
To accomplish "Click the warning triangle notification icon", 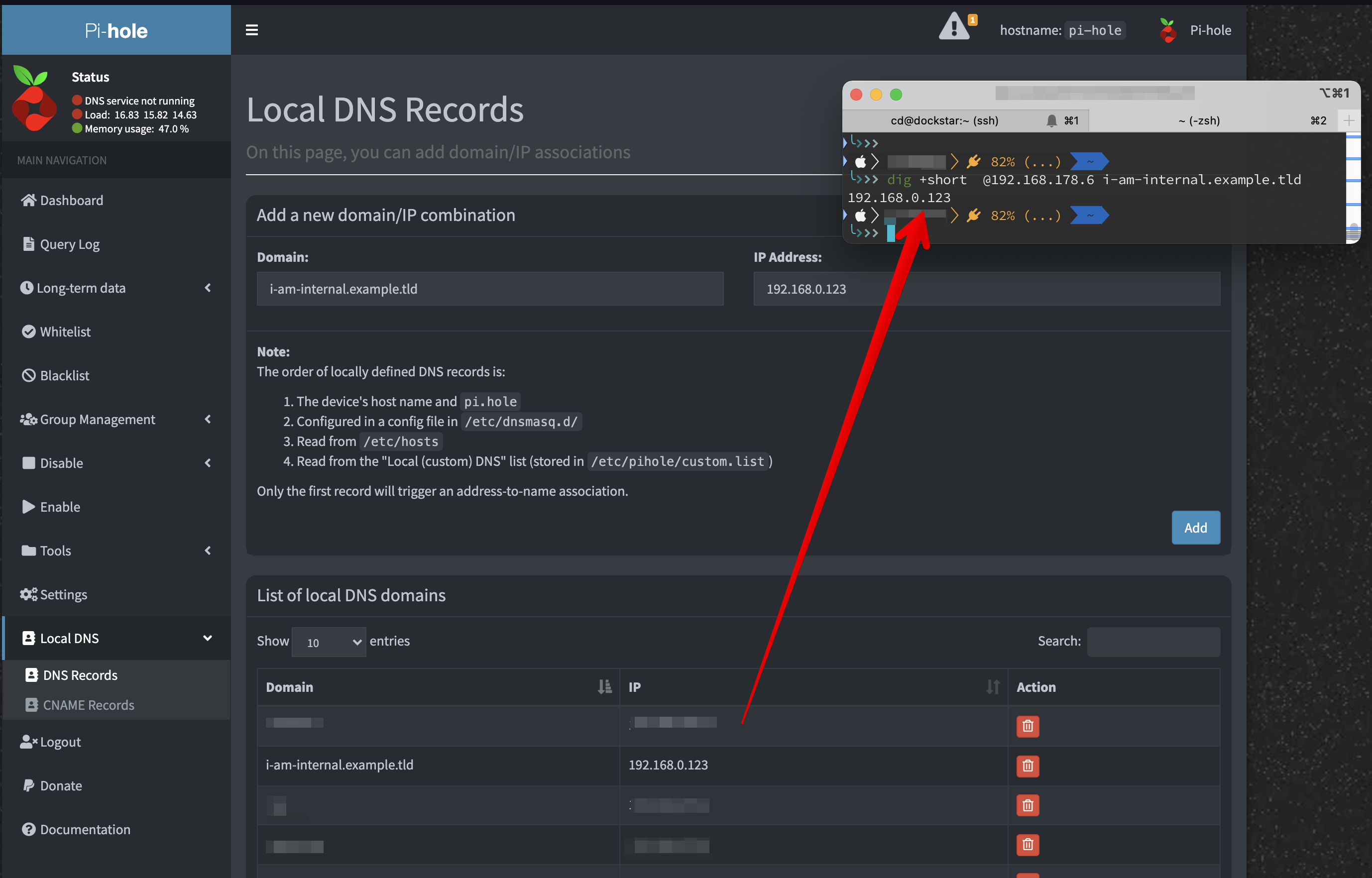I will point(954,27).
